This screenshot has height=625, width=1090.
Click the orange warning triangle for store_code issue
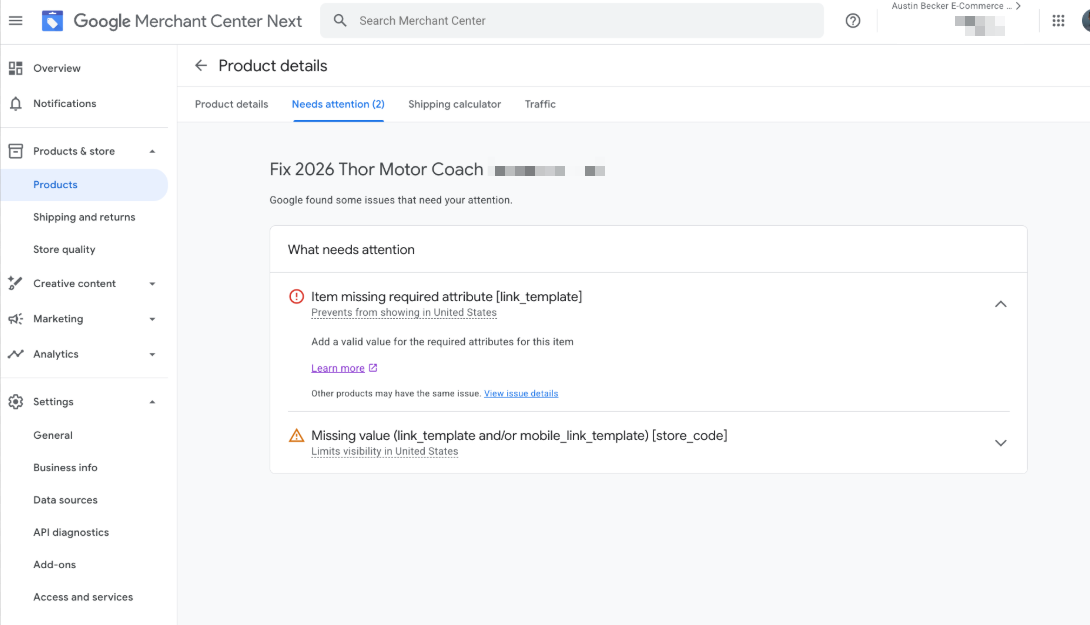click(x=296, y=436)
